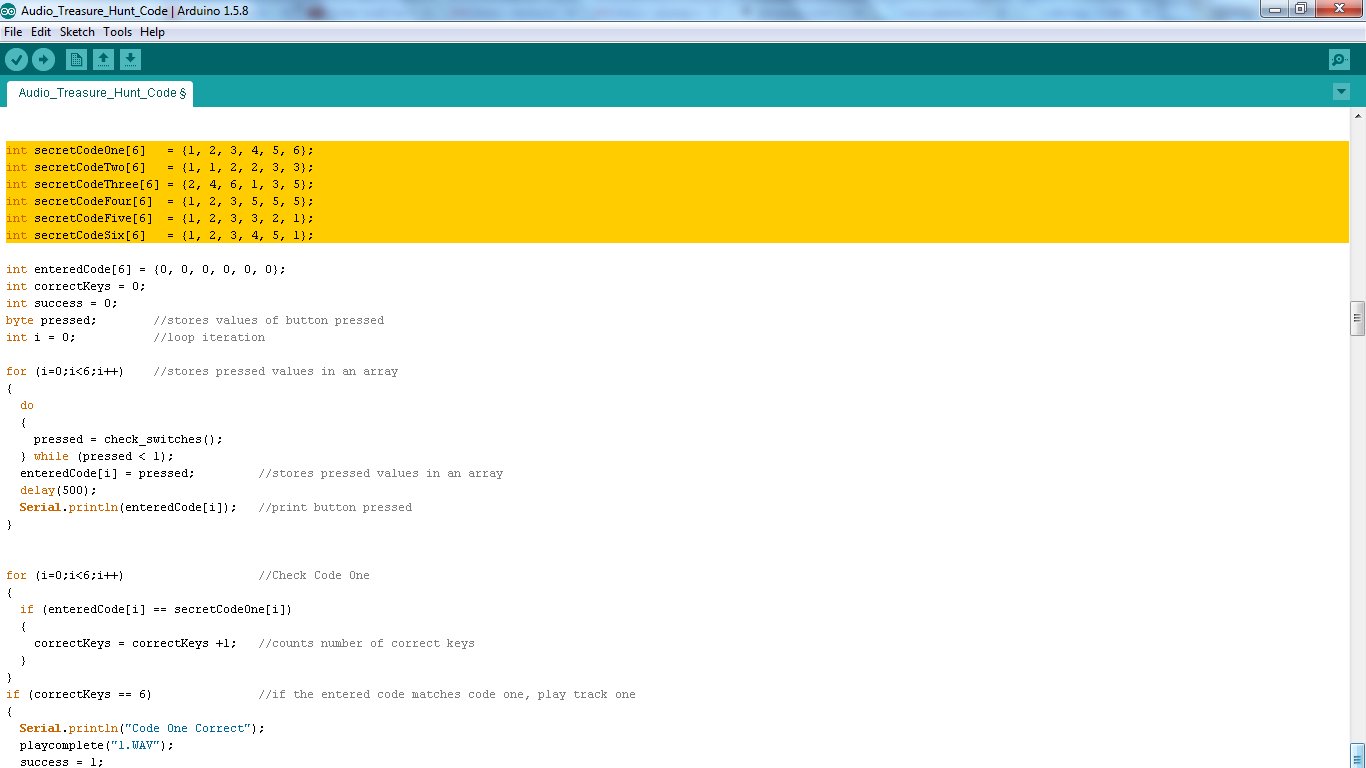Click the secretCodeOne[6] declaration line
Screen dimensions: 1366x768
click(x=160, y=150)
